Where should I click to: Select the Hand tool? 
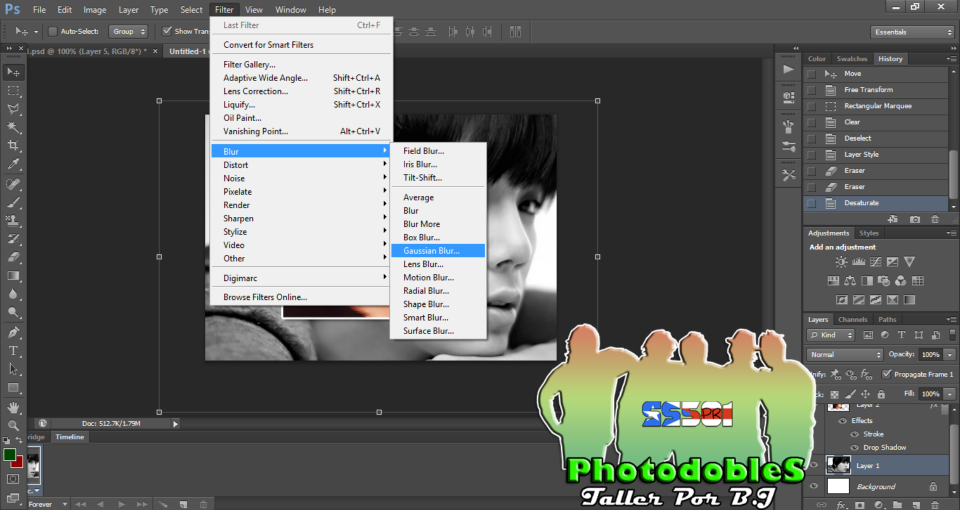(x=13, y=407)
